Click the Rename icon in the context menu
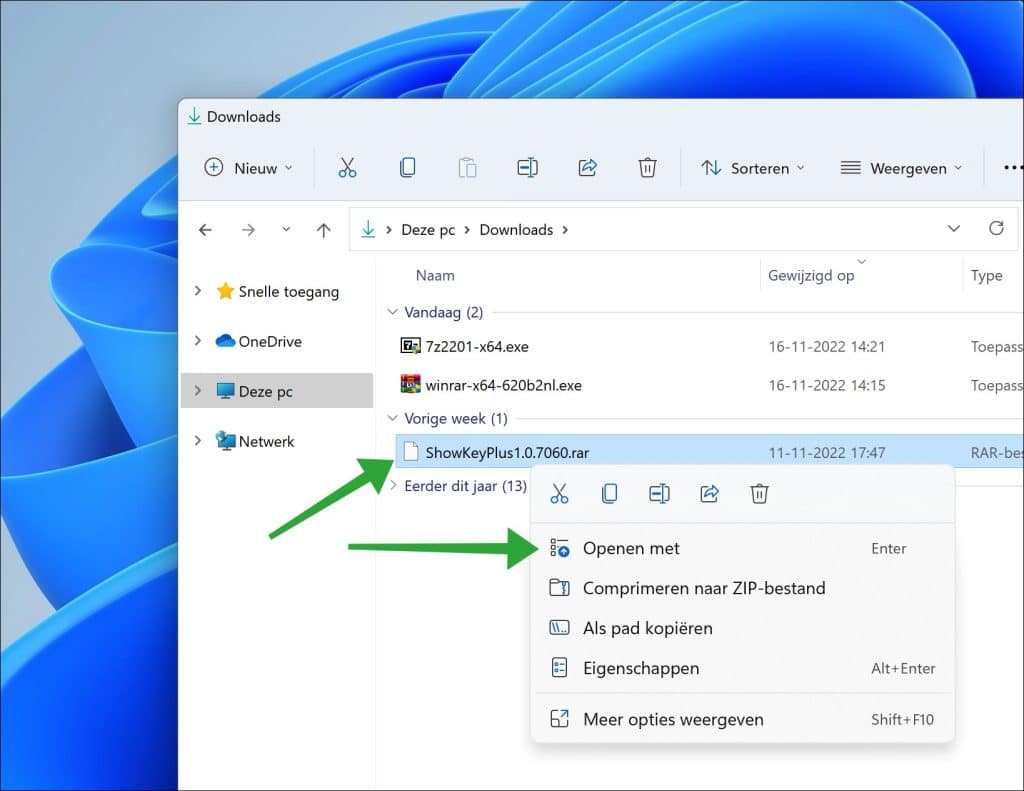 pos(659,493)
